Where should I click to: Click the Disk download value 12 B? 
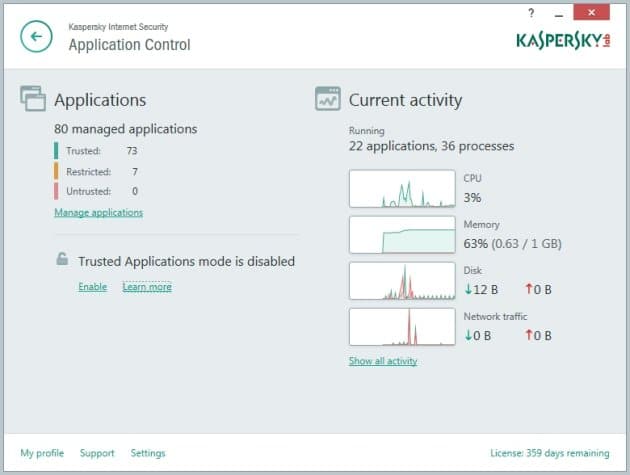pyautogui.click(x=481, y=289)
